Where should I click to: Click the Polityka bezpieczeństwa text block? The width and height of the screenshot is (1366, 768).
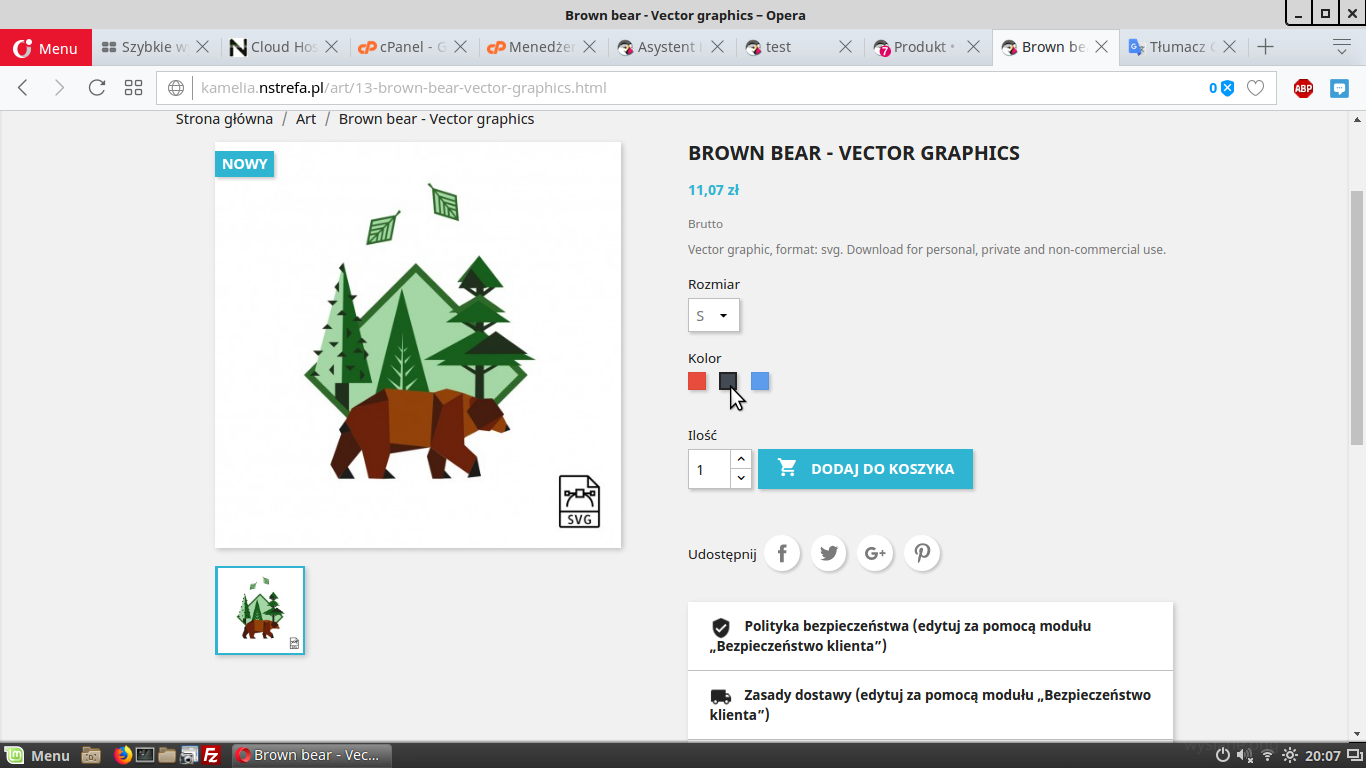900,636
